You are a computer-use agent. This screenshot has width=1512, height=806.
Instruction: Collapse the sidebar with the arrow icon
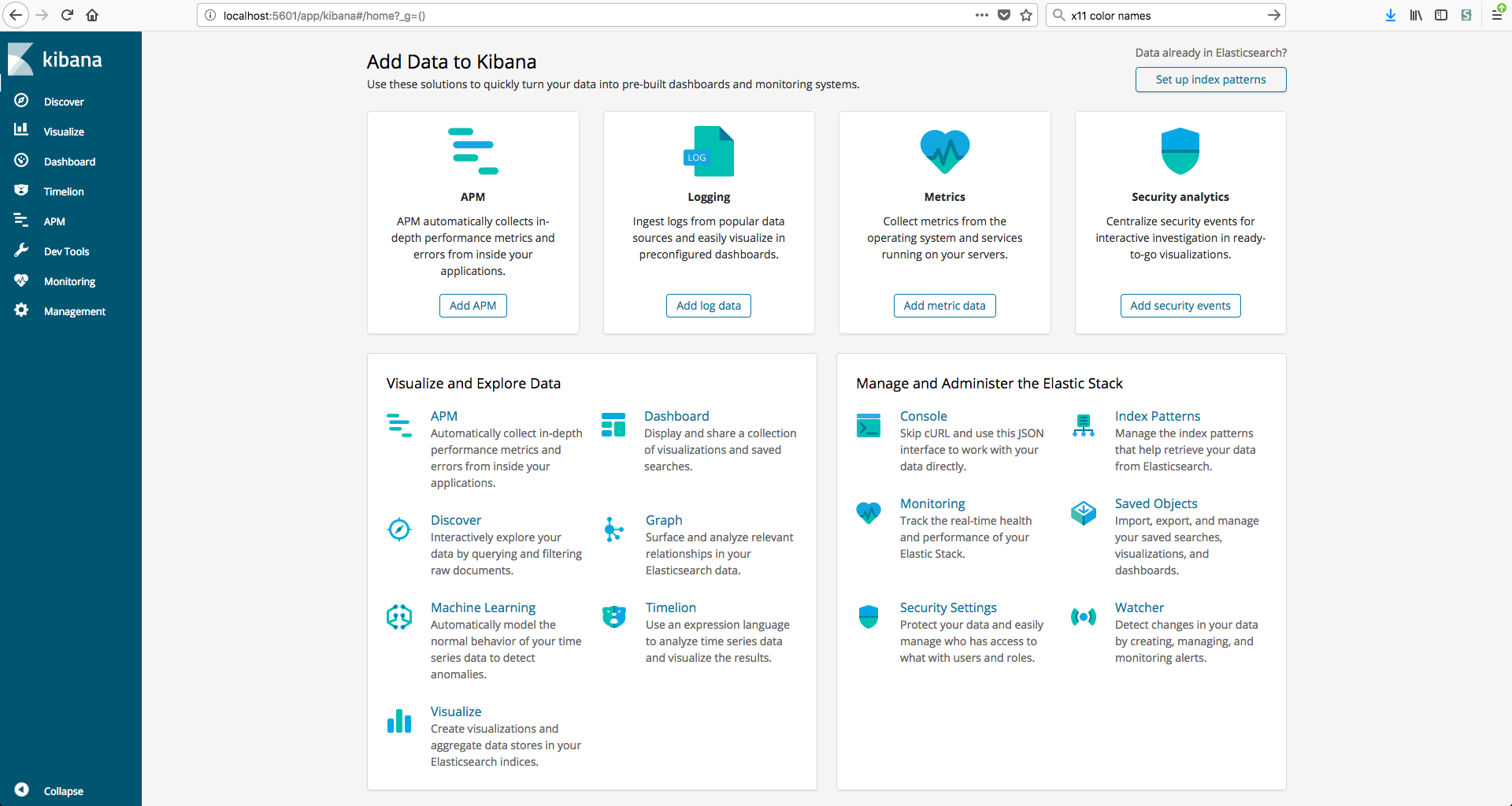click(21, 789)
